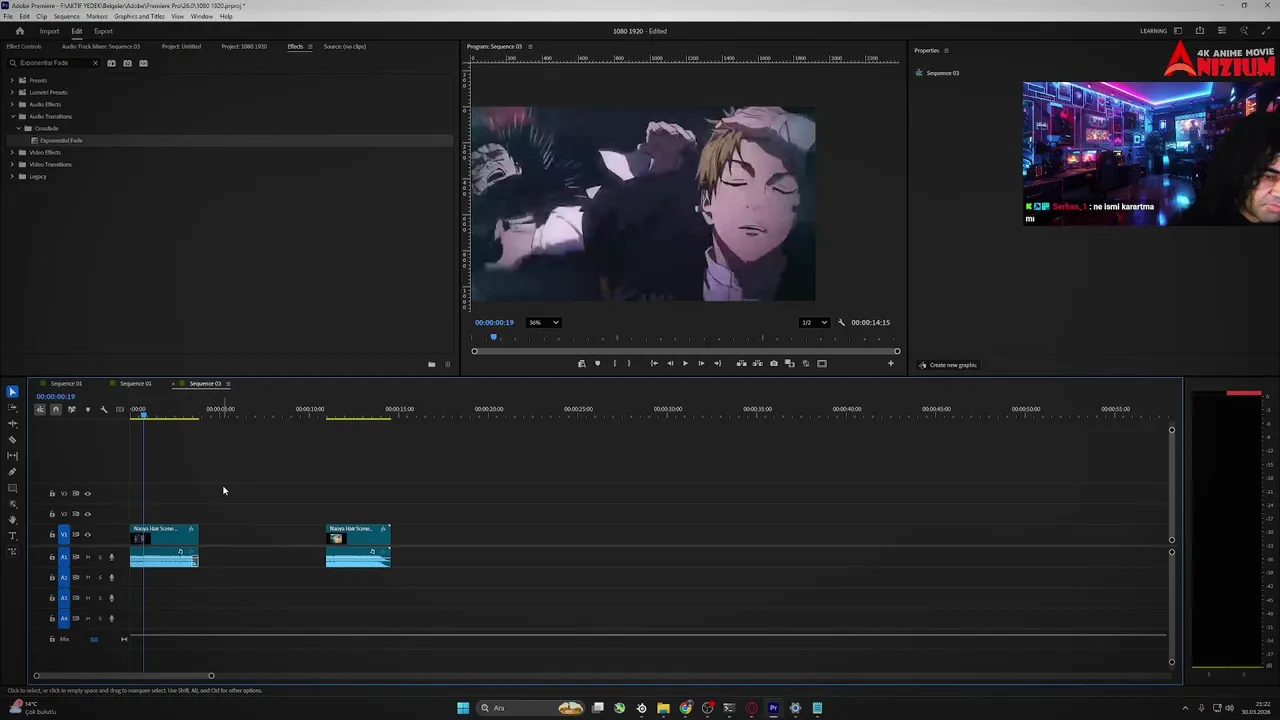Select the Rectangle tool
This screenshot has height=720, width=1280.
pyautogui.click(x=12, y=488)
